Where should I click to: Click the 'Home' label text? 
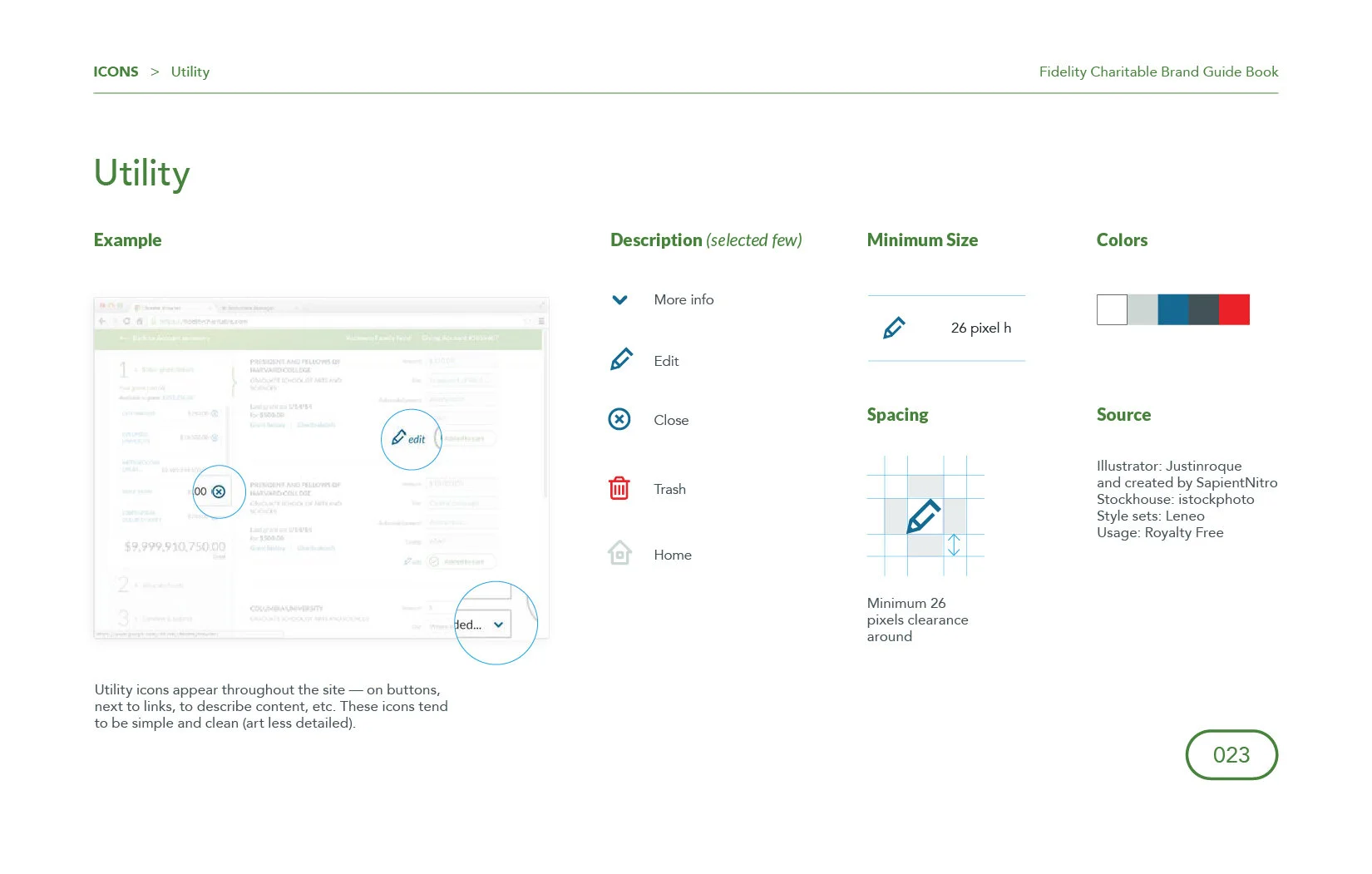[x=673, y=555]
